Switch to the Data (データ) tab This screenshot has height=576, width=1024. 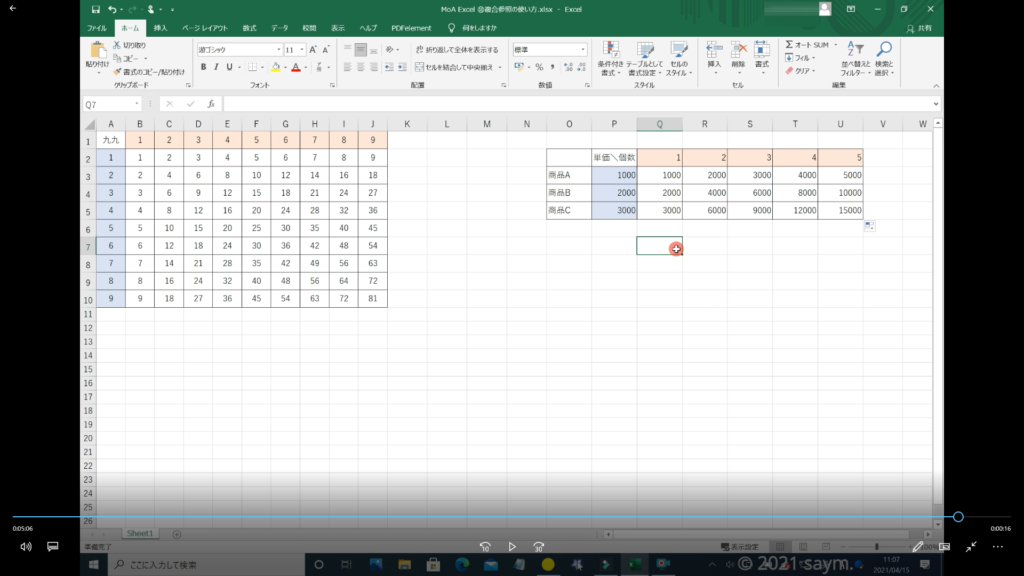279,28
